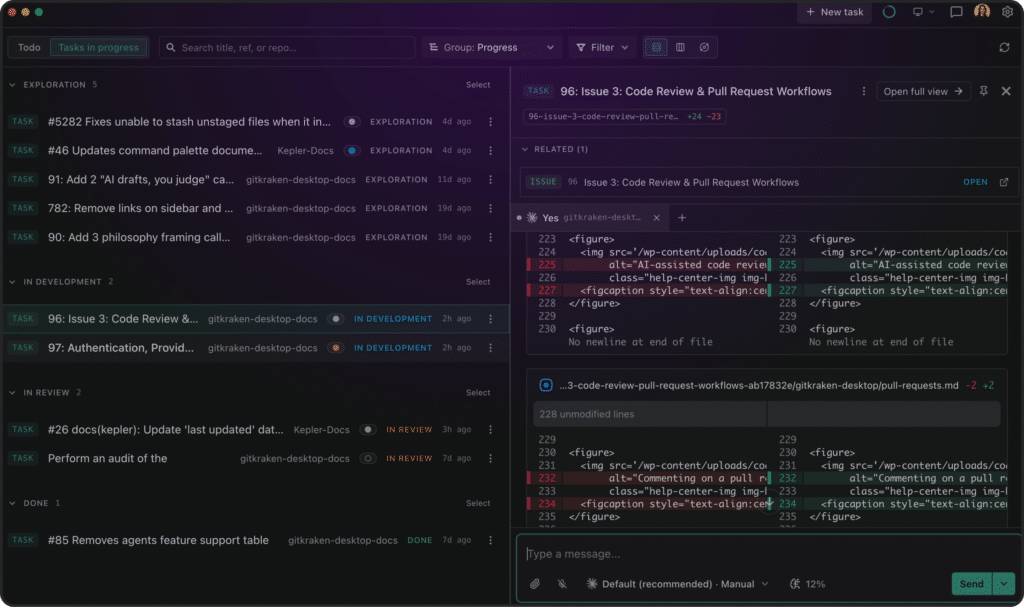Screen dimensions: 1024x607
Task: Open the display monitor dropdown in title bar
Action: (x=923, y=12)
